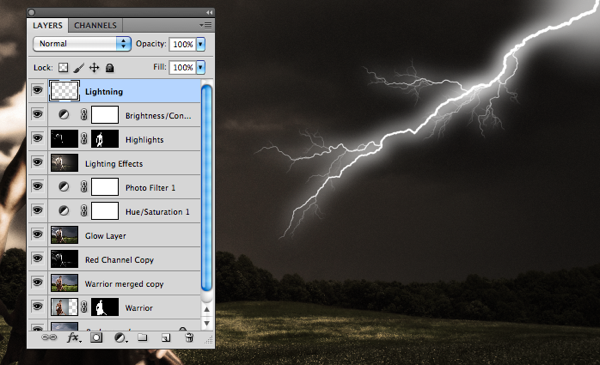This screenshot has height=365, width=600.
Task: Click the Opacity 100% field
Action: click(x=183, y=44)
